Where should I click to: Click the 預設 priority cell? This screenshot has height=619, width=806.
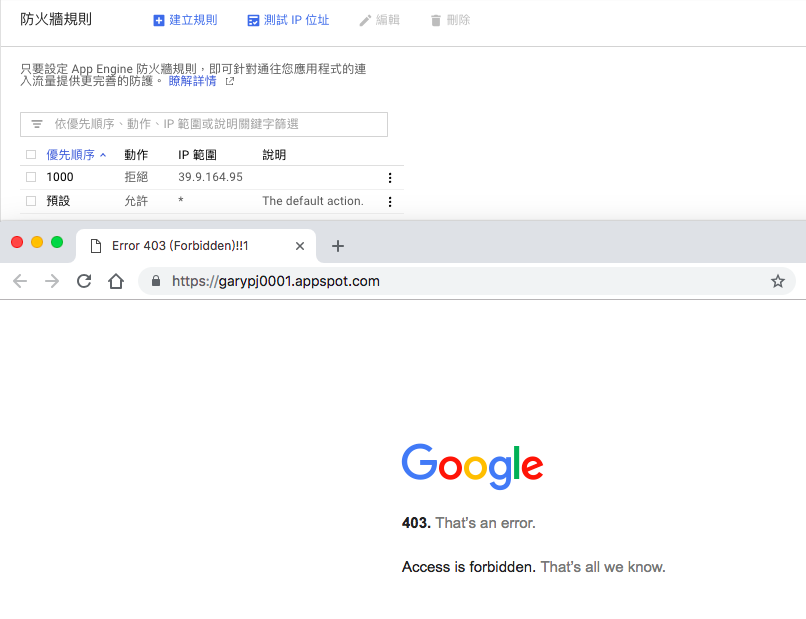click(x=58, y=201)
